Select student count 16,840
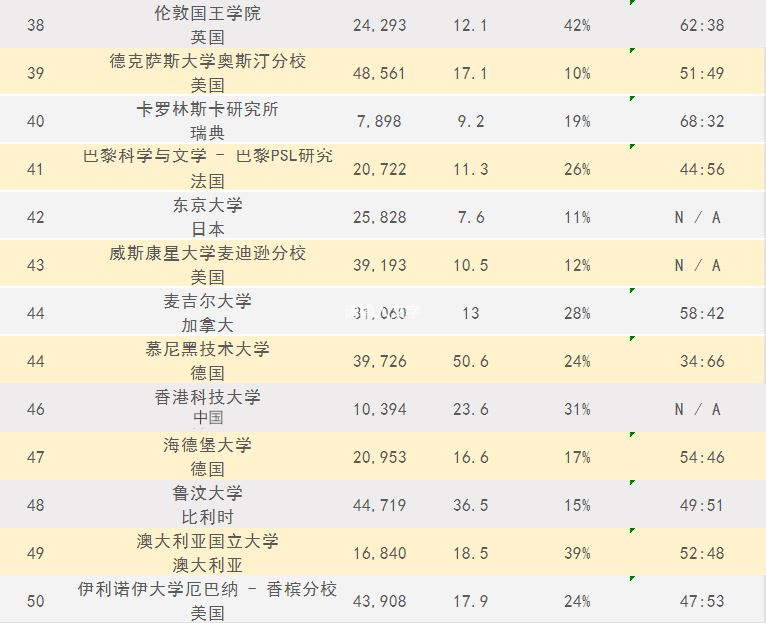Viewport: 766px width, 623px height. click(x=380, y=553)
